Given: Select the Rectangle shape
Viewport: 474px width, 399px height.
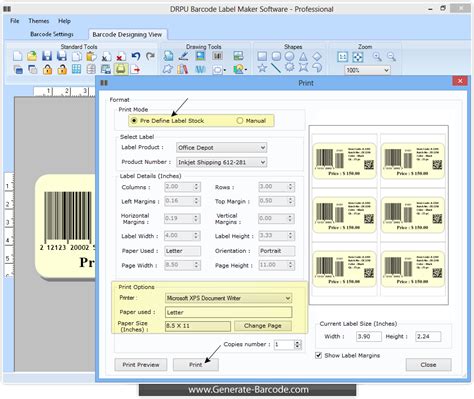Looking at the screenshot, I should point(262,56).
